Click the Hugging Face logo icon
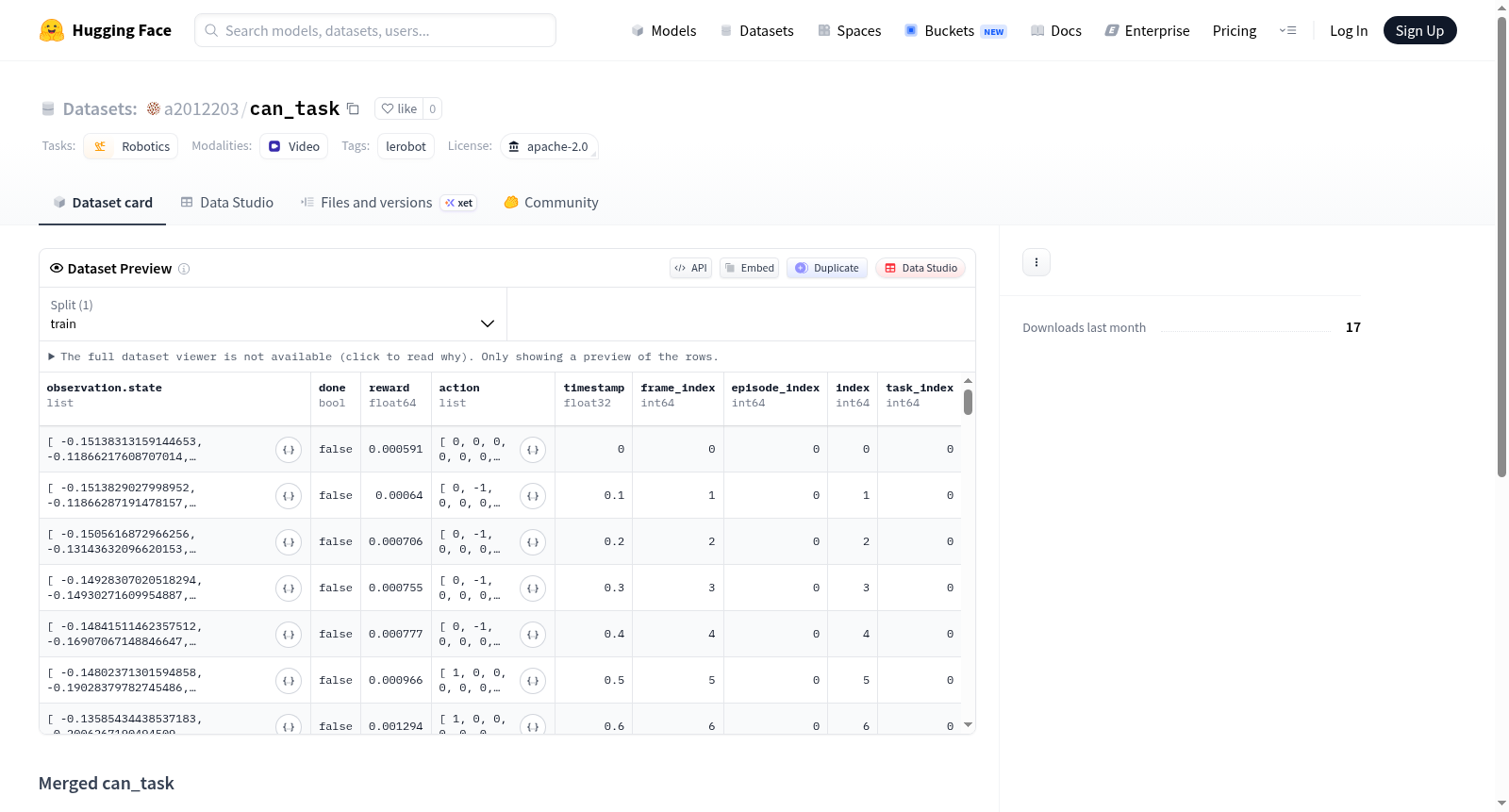The height and width of the screenshot is (812, 1509). [x=52, y=30]
